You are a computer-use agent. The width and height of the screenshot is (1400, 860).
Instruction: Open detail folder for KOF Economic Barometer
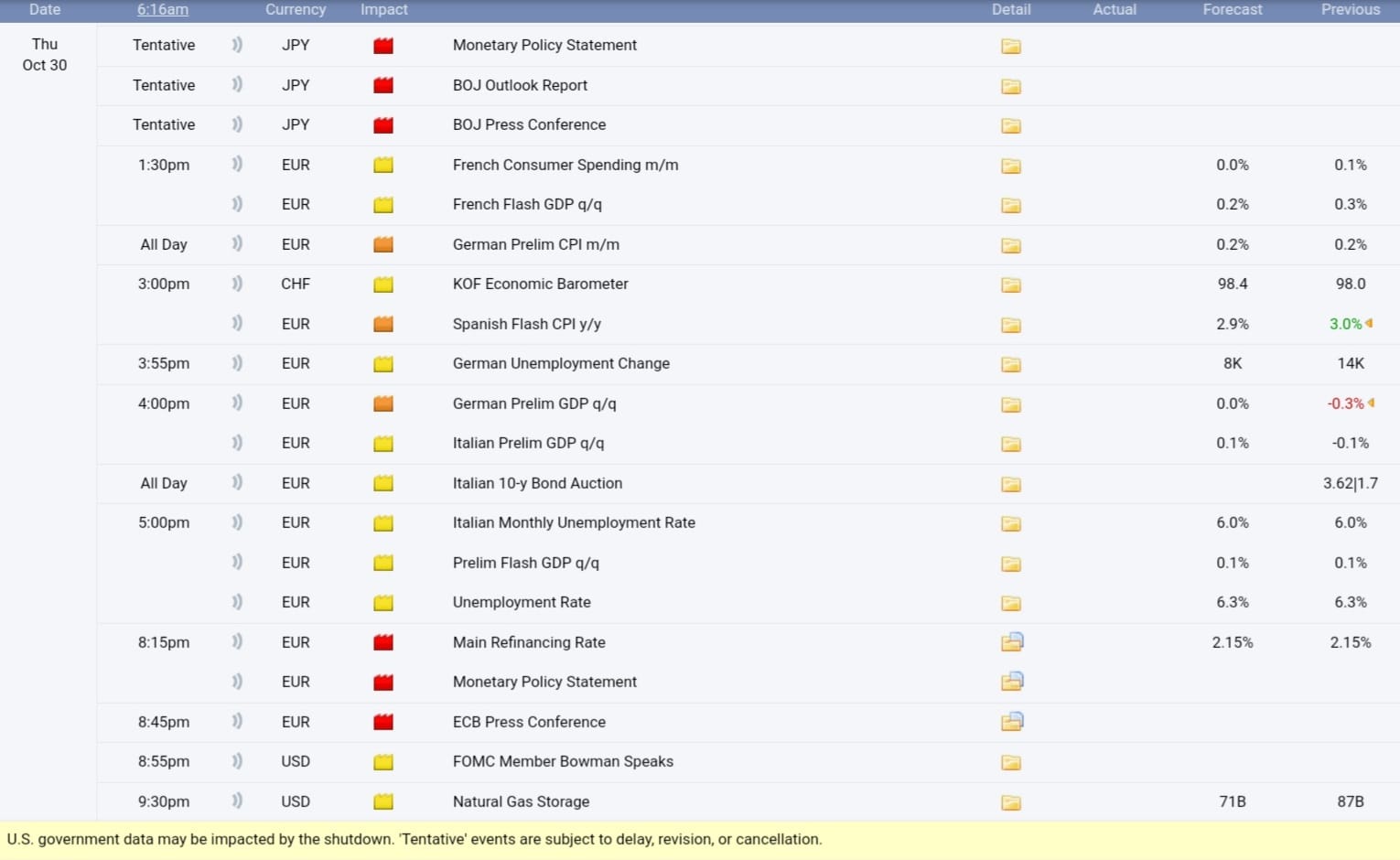pyautogui.click(x=1010, y=285)
